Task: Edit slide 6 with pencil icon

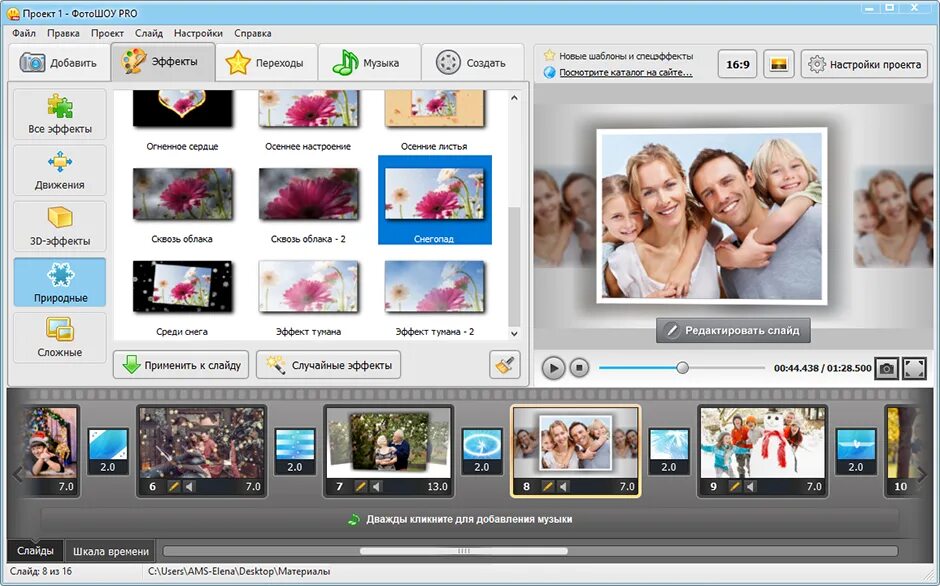Action: 173,486
